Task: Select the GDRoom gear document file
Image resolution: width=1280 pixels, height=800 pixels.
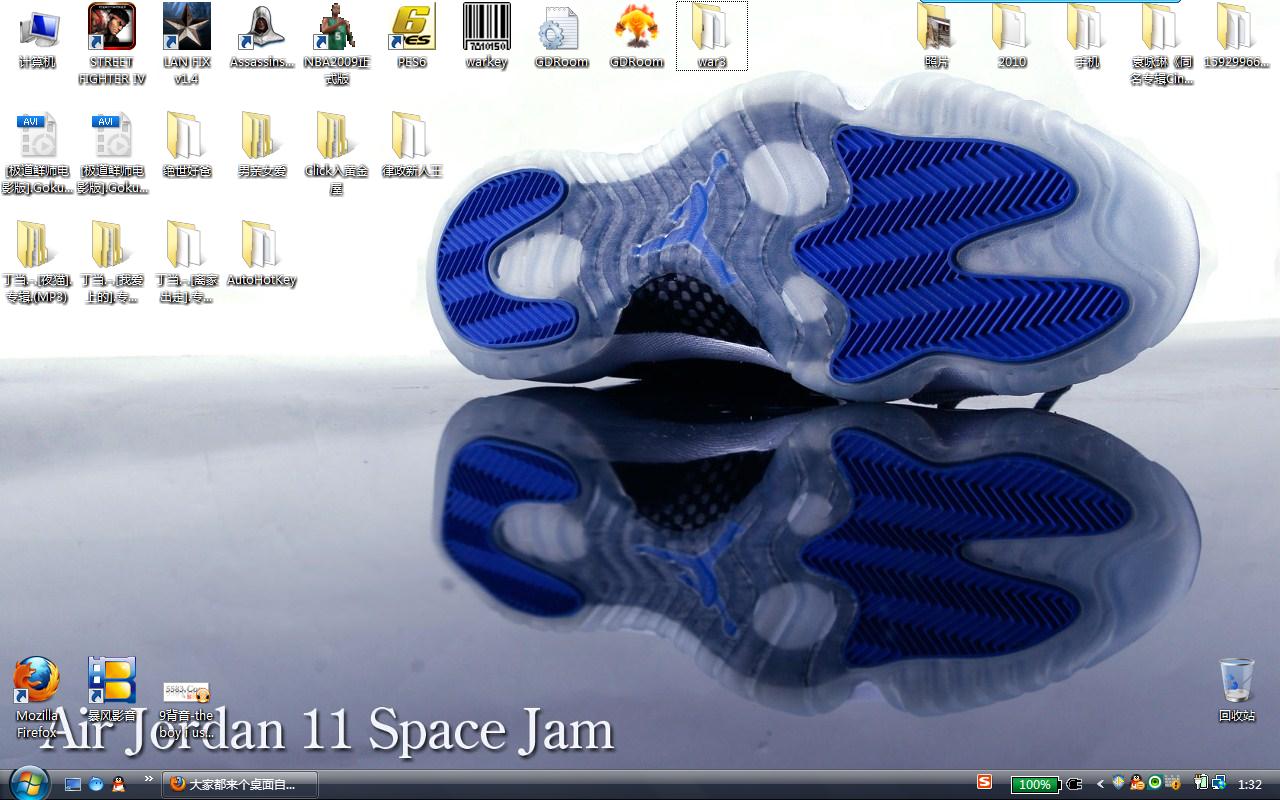Action: (561, 37)
